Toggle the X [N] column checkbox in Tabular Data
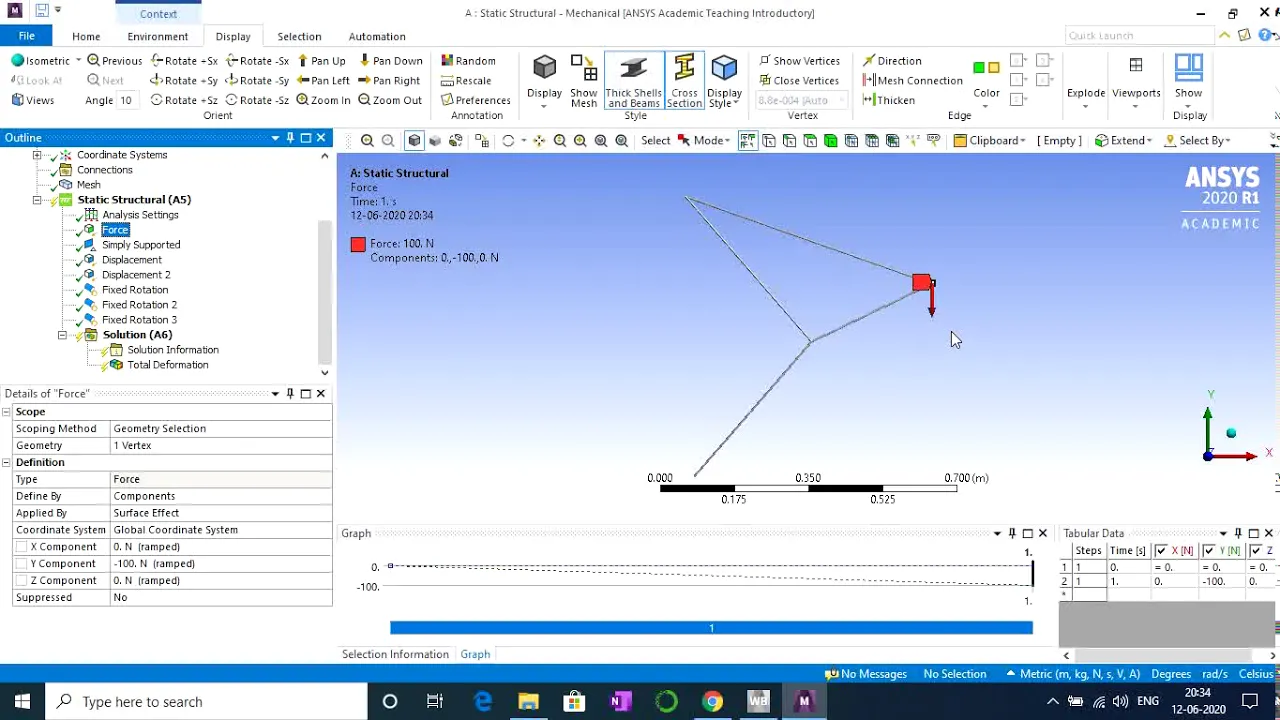The image size is (1280, 720). [x=1161, y=551]
